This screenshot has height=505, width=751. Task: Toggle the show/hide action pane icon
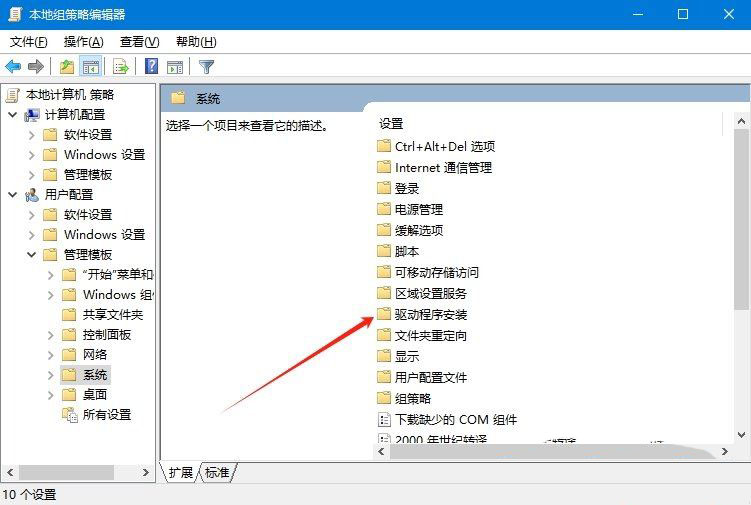175,67
